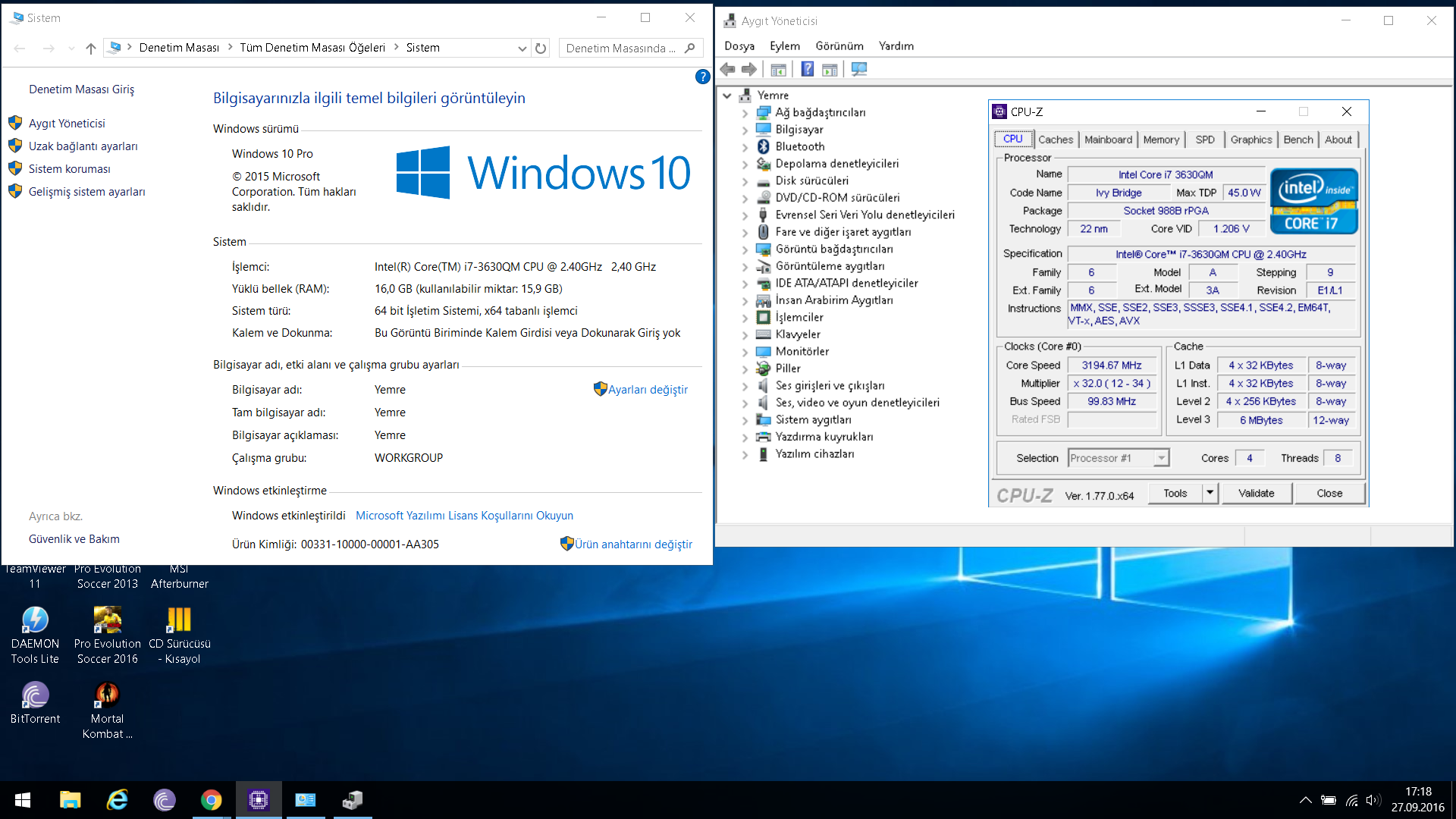Viewport: 1456px width, 819px height.
Task: Click the CPU tab in CPU-Z
Action: click(x=1012, y=139)
